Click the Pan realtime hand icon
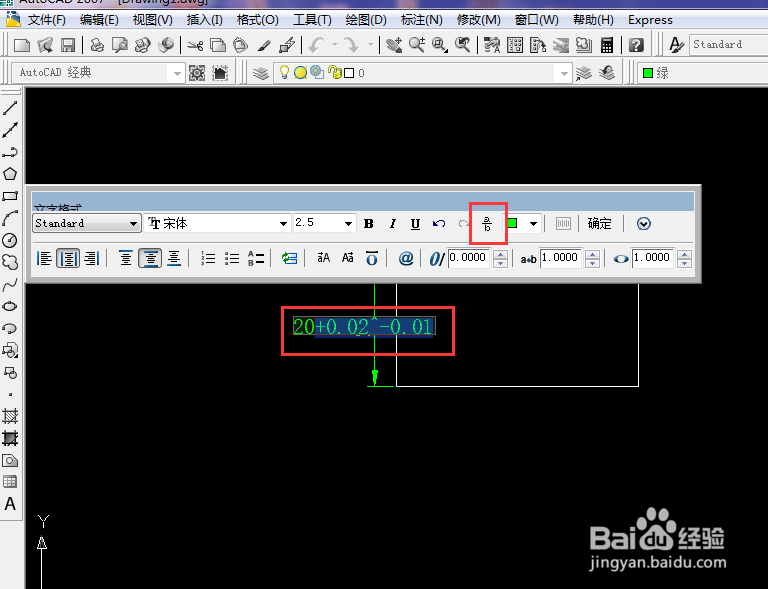 [394, 46]
